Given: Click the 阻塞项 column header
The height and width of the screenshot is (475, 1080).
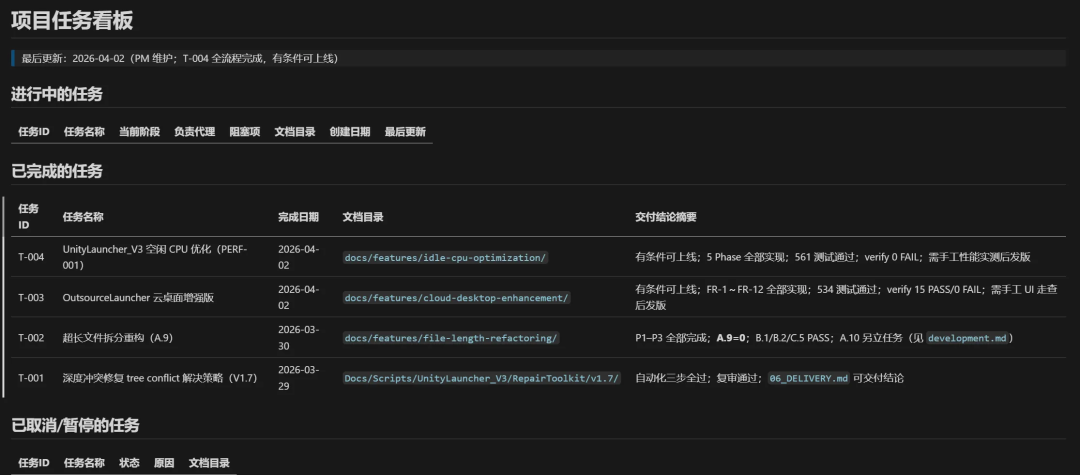Looking at the screenshot, I should pos(244,132).
